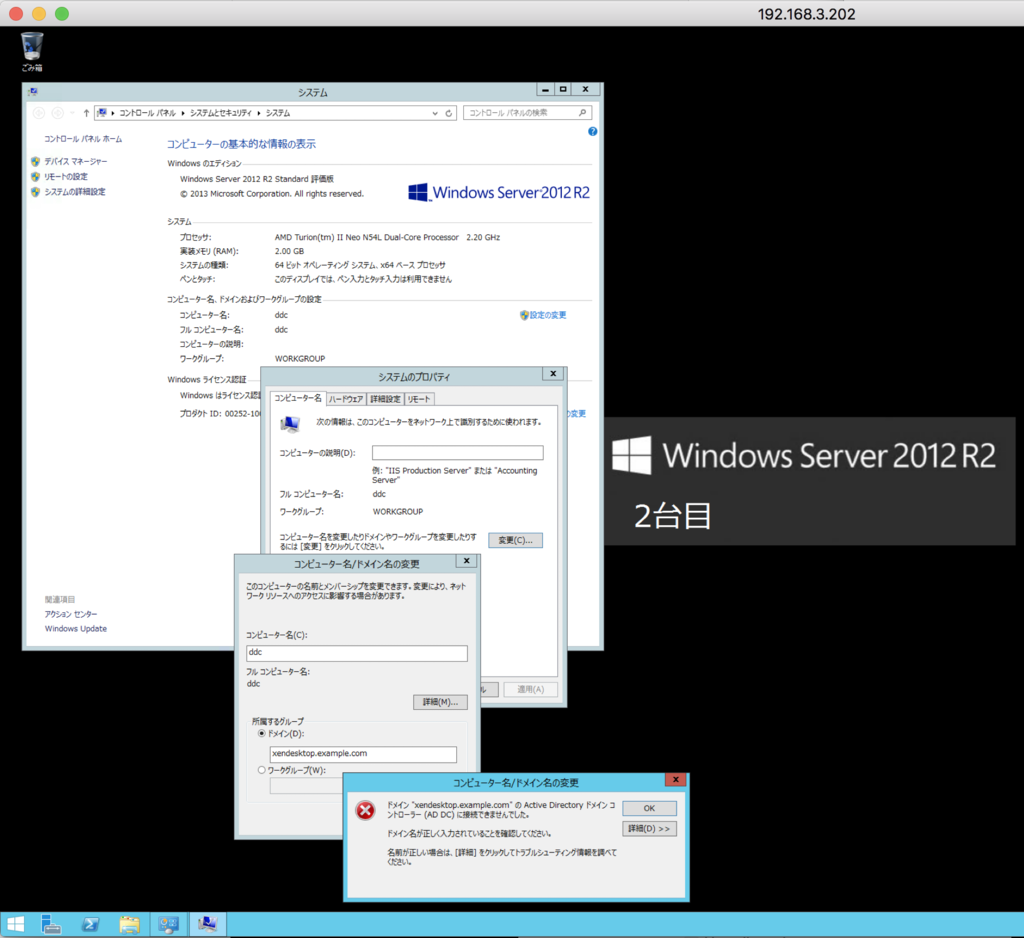Open the Windows Start button
This screenshot has width=1024, height=938.
point(16,924)
